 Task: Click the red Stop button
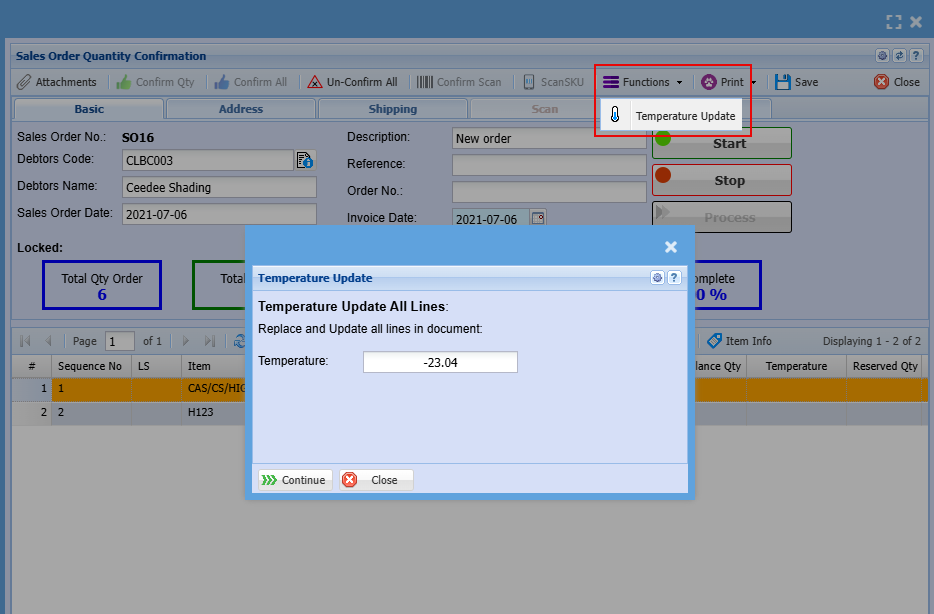722,180
